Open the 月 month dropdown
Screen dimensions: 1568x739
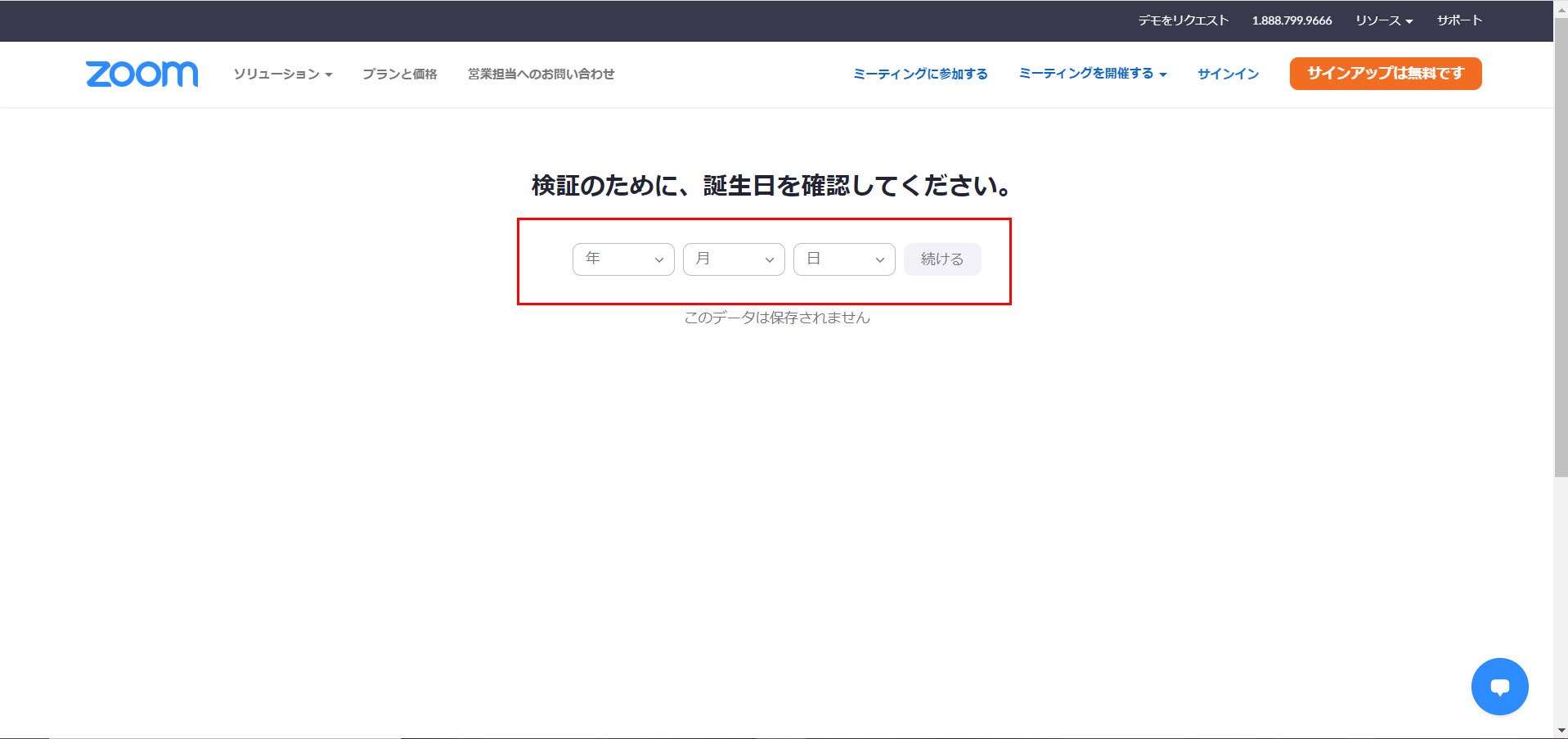[x=733, y=259]
